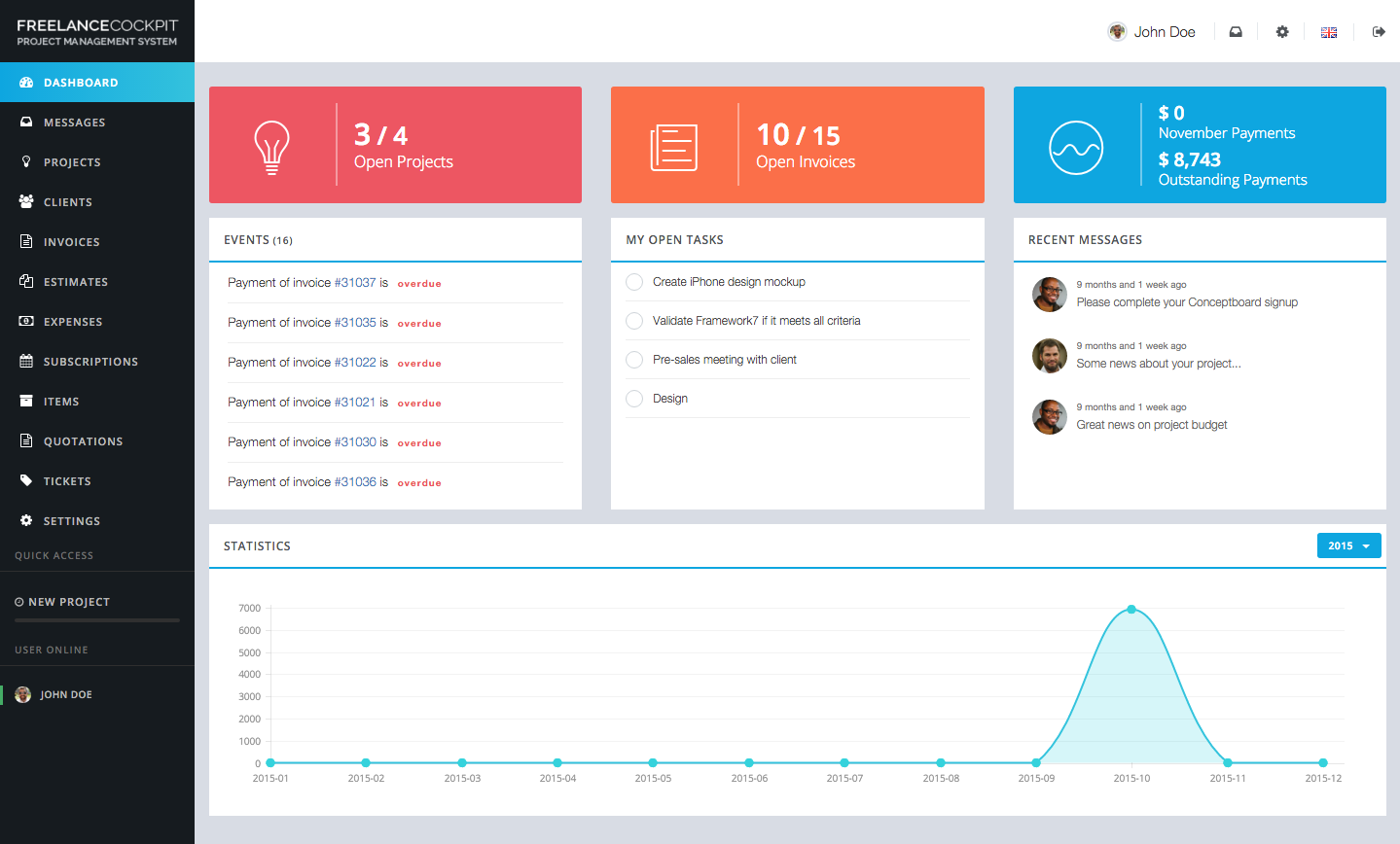
Task: Click the Open Invoices document icon
Action: (x=673, y=148)
